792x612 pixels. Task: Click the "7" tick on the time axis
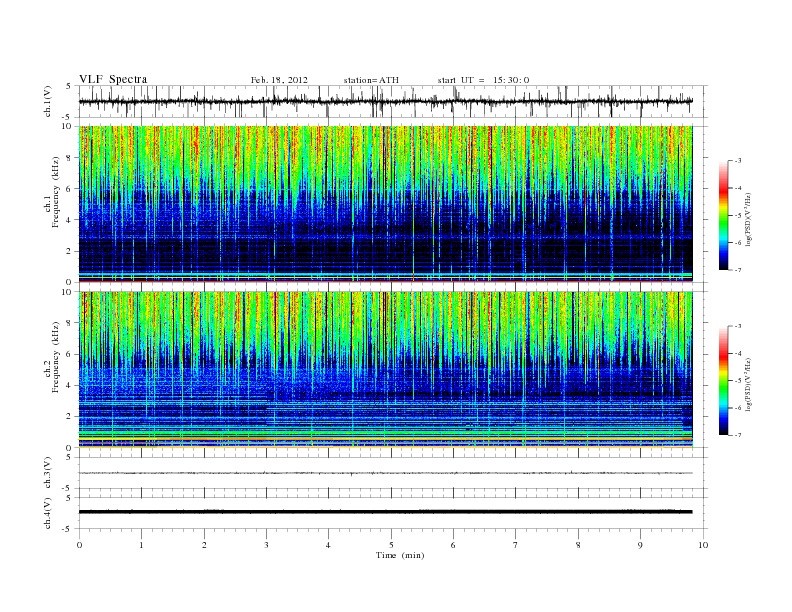516,545
